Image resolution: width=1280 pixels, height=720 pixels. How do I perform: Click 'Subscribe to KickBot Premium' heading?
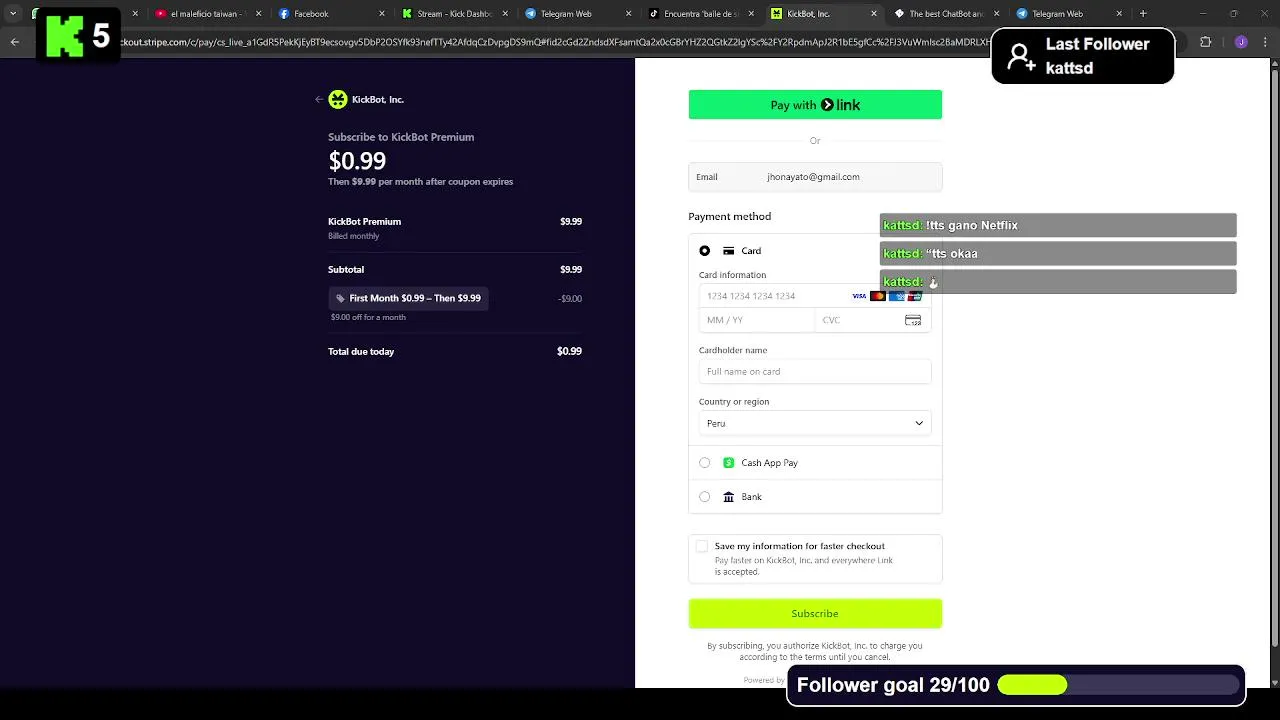point(401,137)
